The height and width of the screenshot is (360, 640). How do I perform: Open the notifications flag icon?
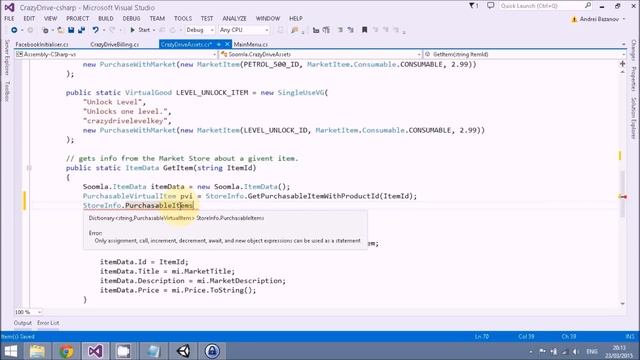[x=473, y=6]
